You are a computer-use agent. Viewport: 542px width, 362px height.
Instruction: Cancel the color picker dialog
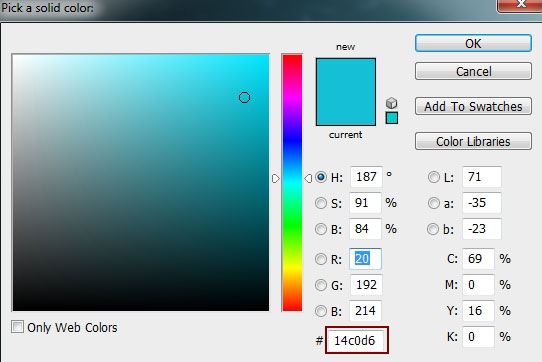[x=473, y=71]
